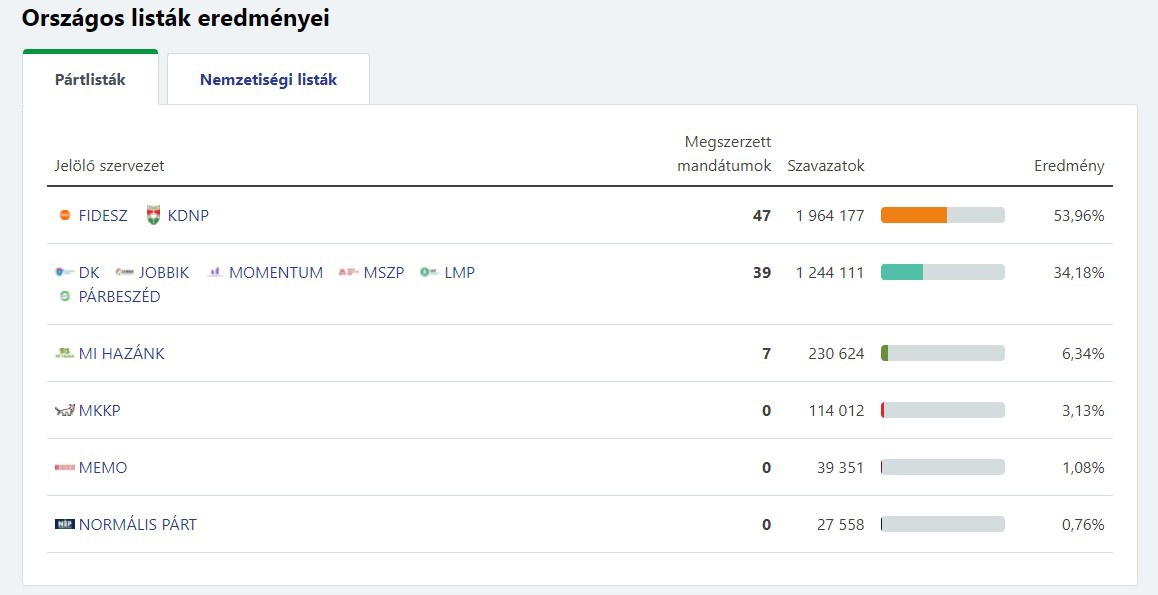1158x595 pixels.
Task: Open the MSZP party link
Action: click(x=384, y=272)
